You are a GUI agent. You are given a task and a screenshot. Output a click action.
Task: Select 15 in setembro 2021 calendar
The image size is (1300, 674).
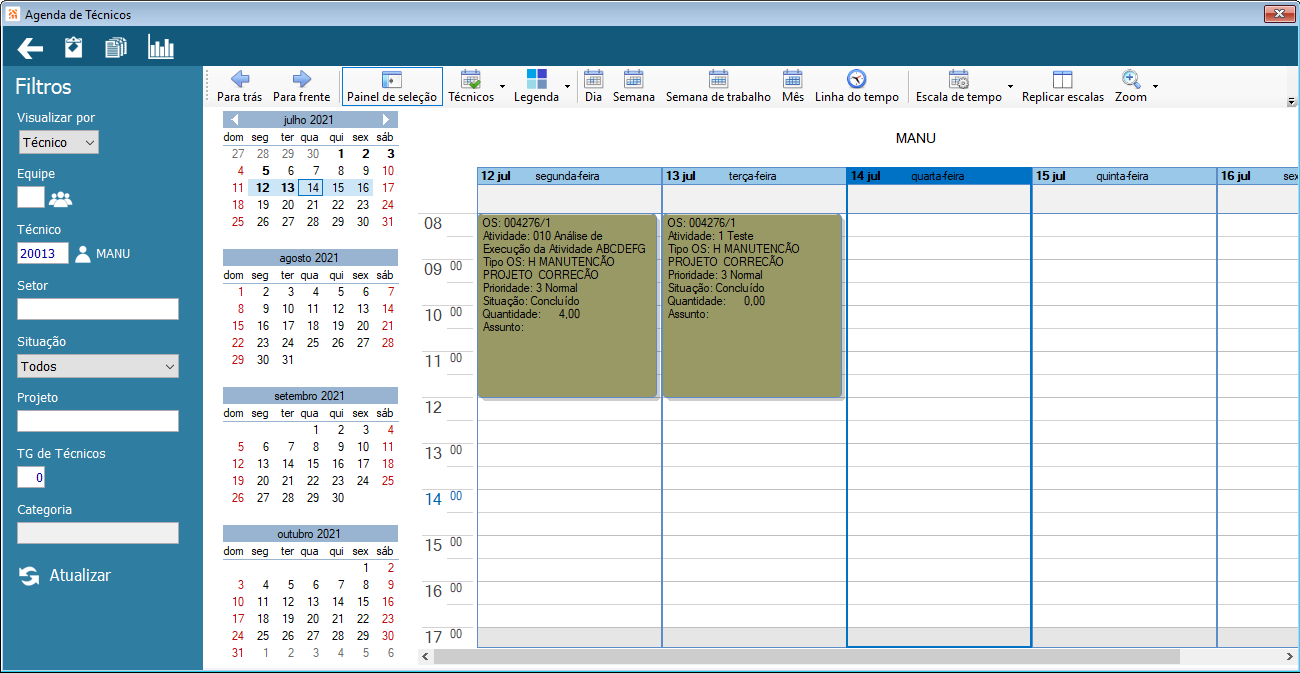313,464
